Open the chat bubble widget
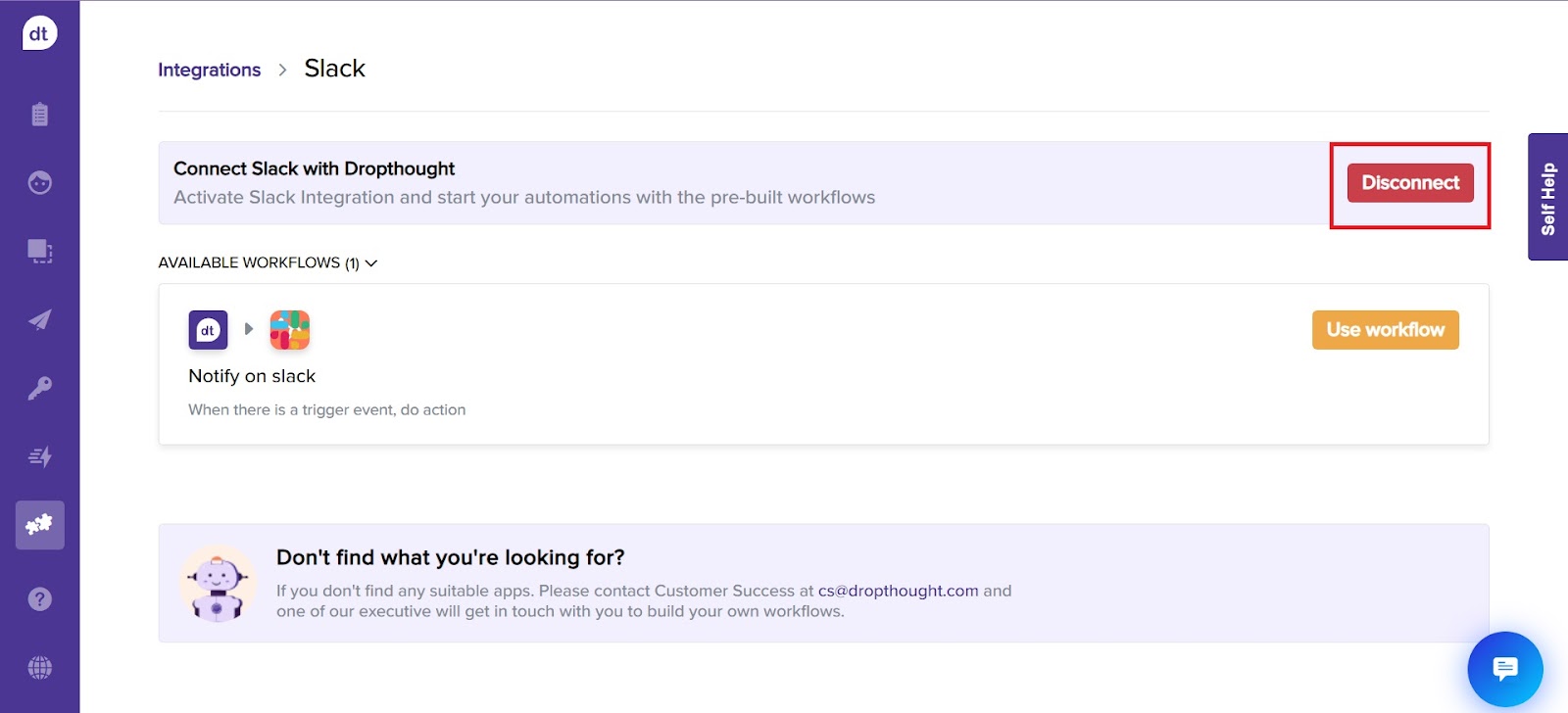Screen dimensions: 1568x713 click(1504, 669)
